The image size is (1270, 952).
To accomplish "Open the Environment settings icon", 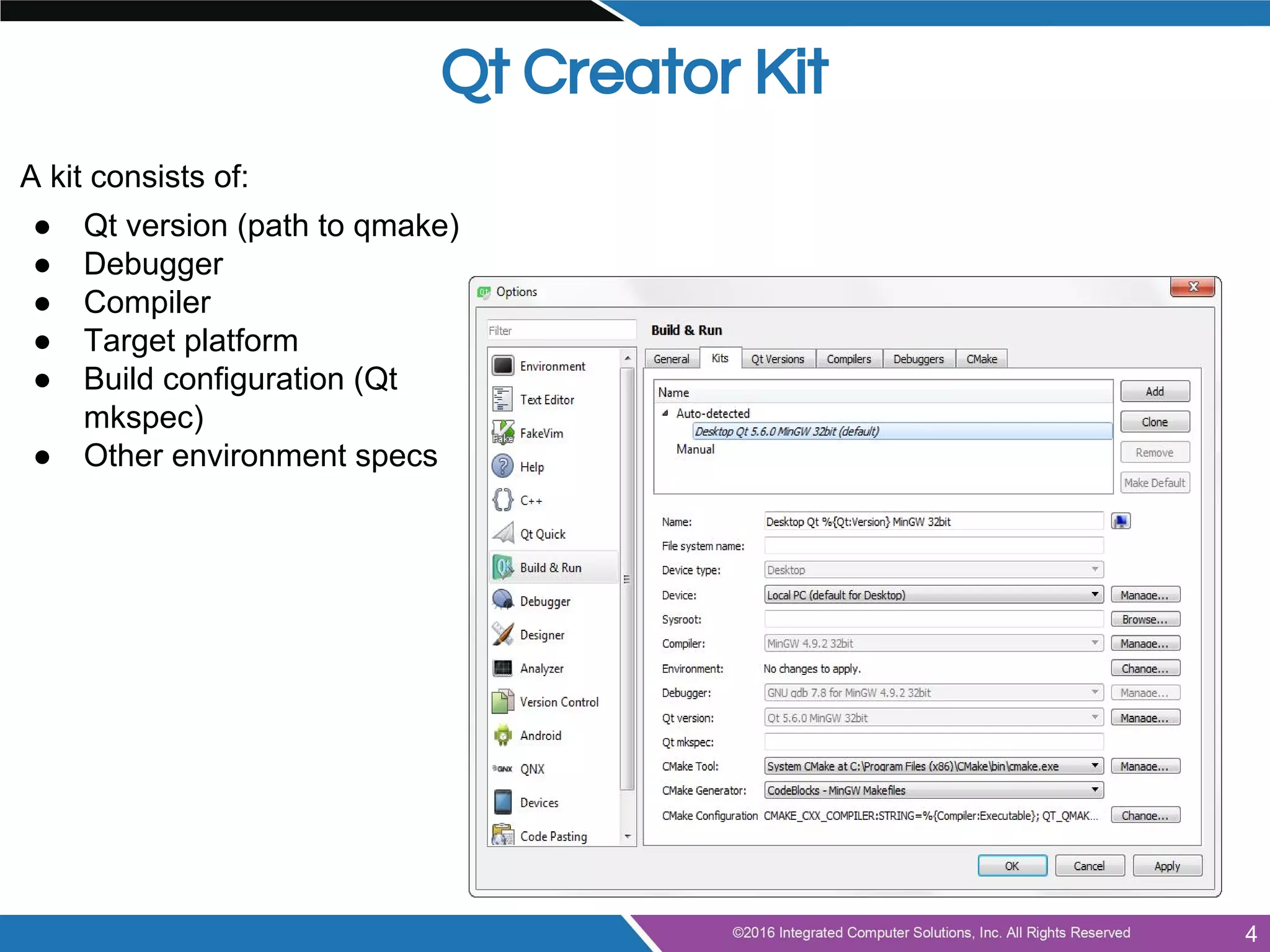I will coord(503,366).
